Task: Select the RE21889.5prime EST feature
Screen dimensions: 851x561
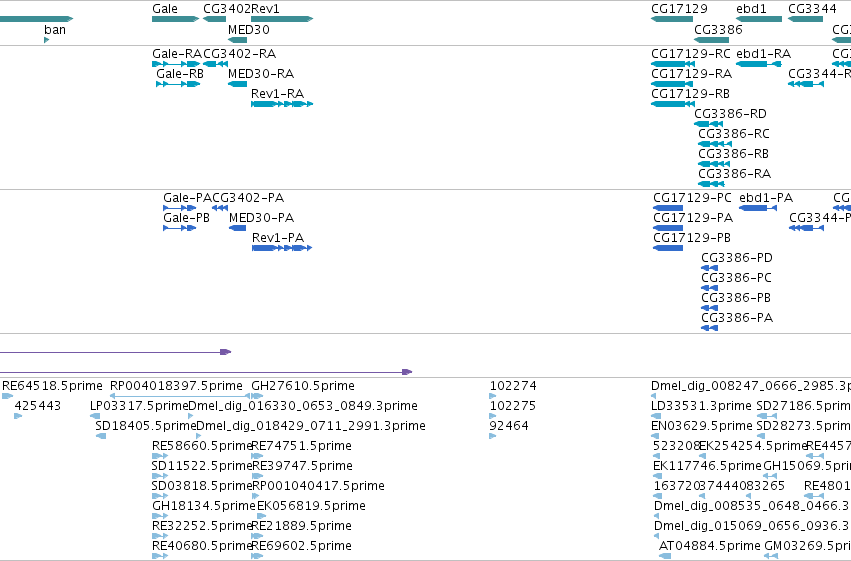Action: point(257,537)
